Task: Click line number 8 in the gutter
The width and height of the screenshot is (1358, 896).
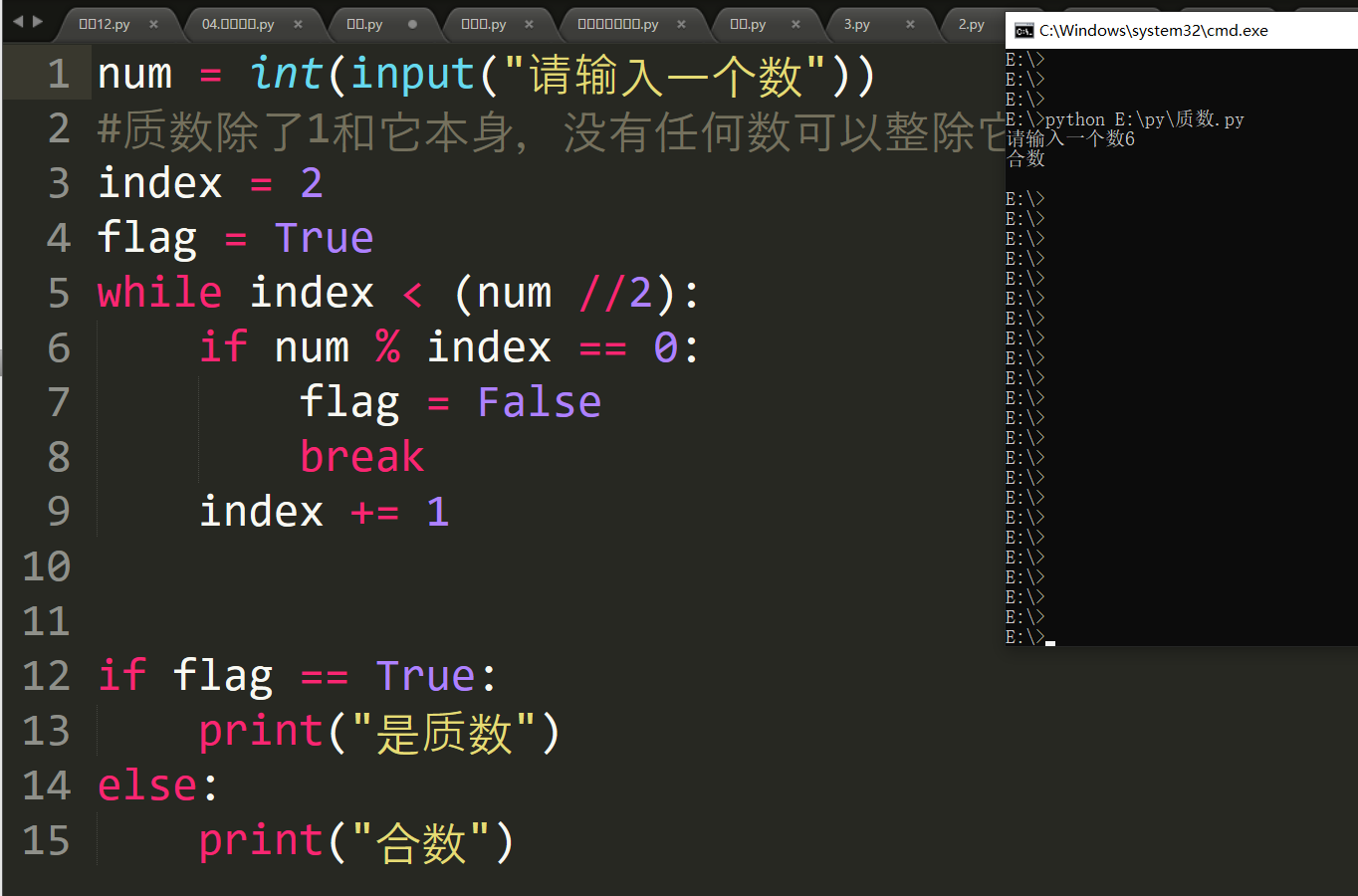Action: pos(58,457)
